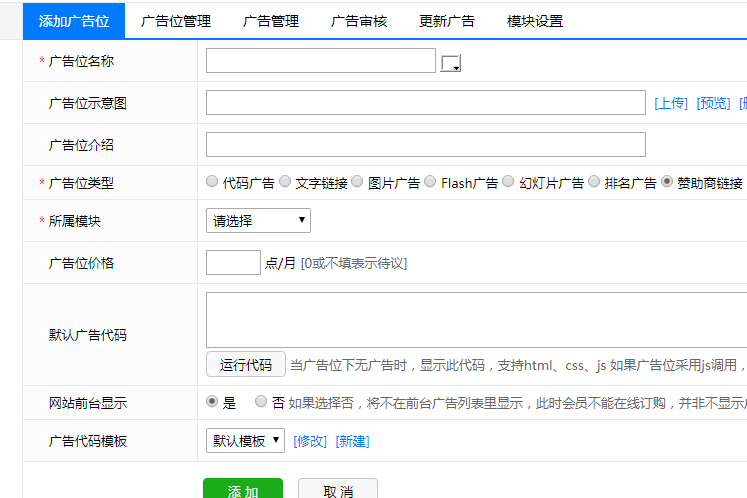The image size is (747, 498).
Task: Choose 幻灯片广告 ad type
Action: pyautogui.click(x=509, y=182)
